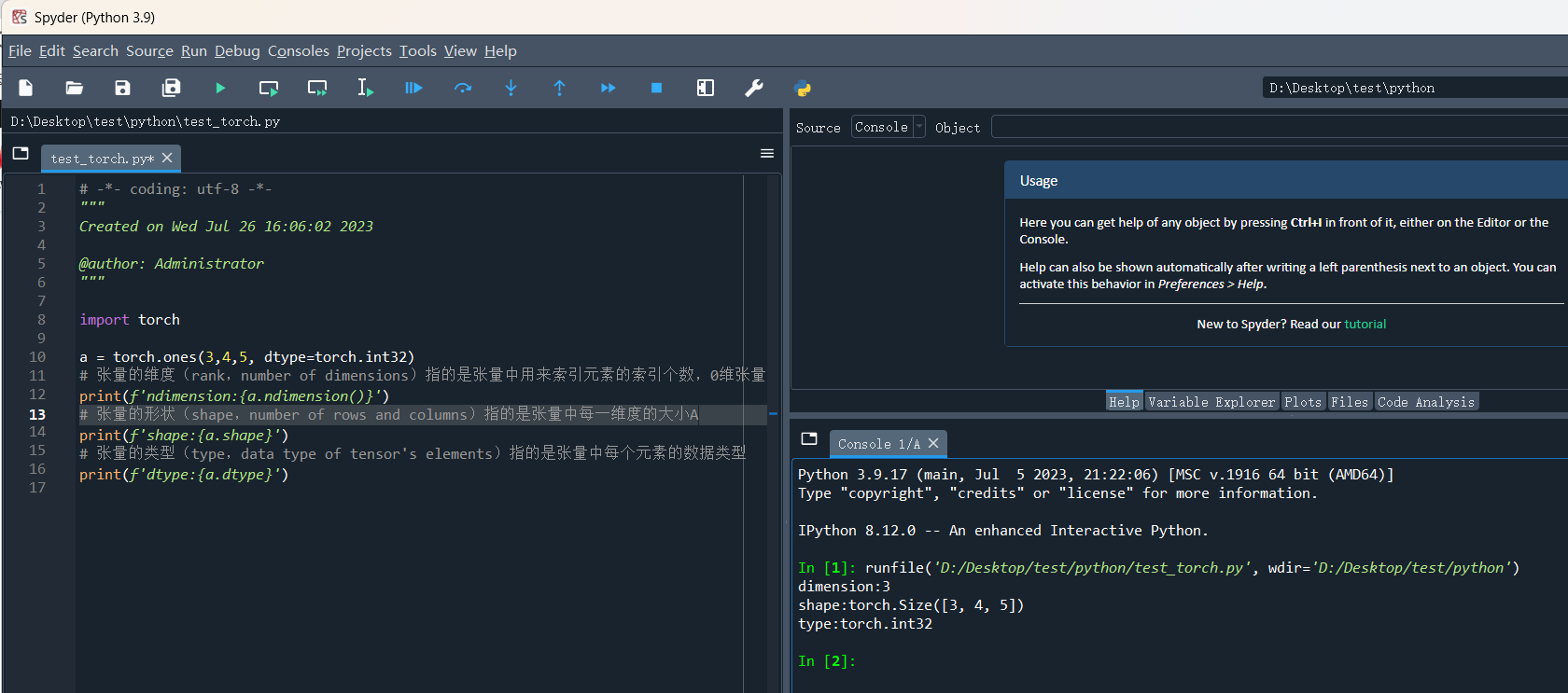Open the Edit menu

pos(52,51)
